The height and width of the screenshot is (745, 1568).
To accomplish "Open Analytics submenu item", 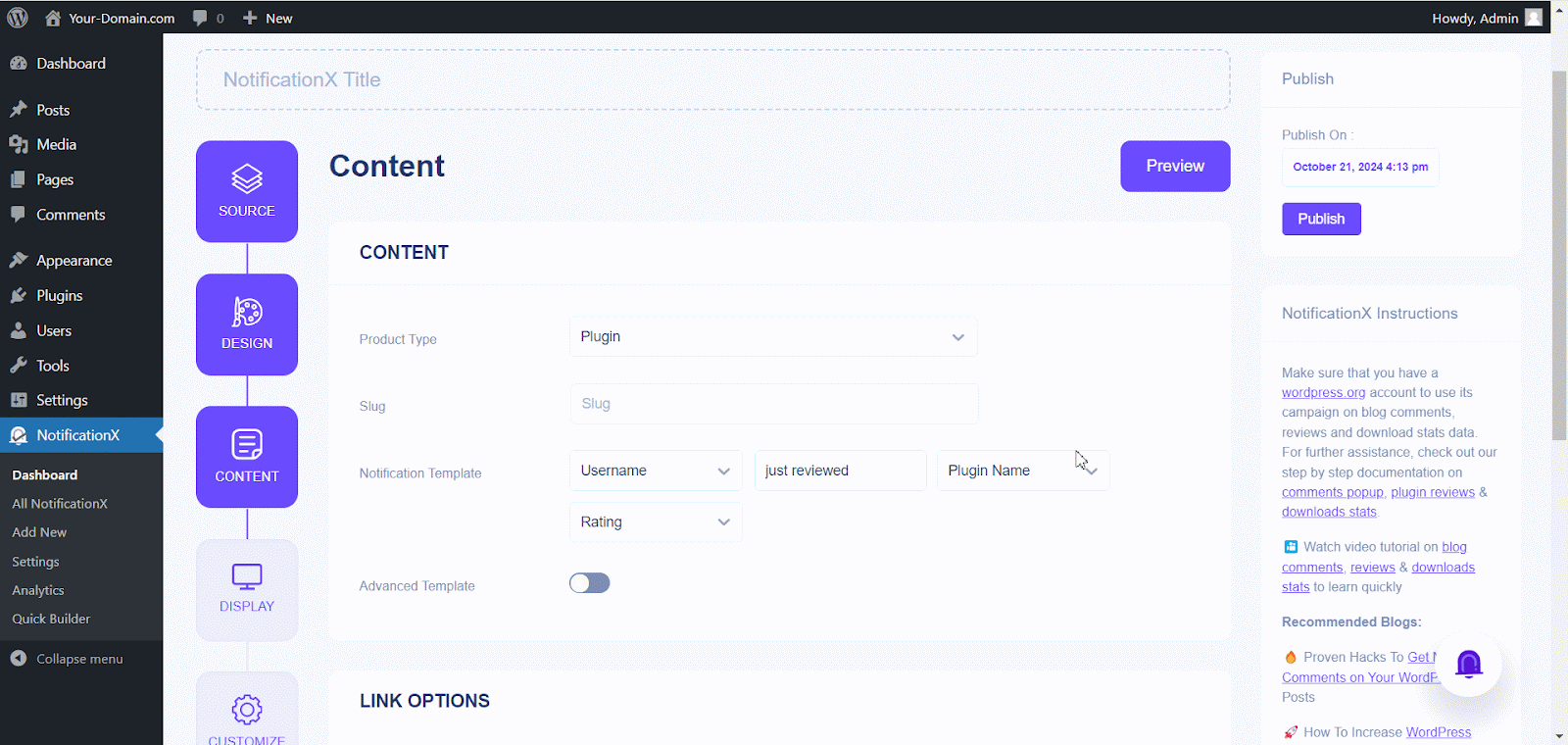I will [38, 590].
